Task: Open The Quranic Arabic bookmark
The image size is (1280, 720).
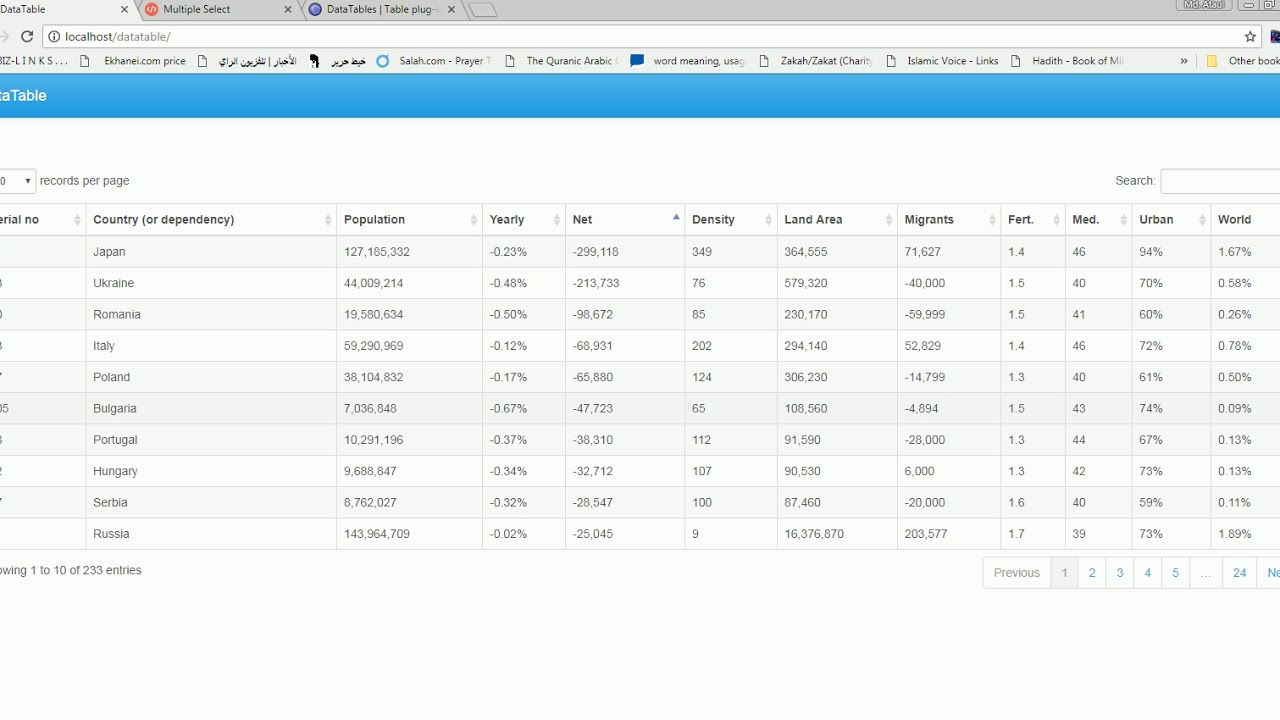Action: coord(560,61)
